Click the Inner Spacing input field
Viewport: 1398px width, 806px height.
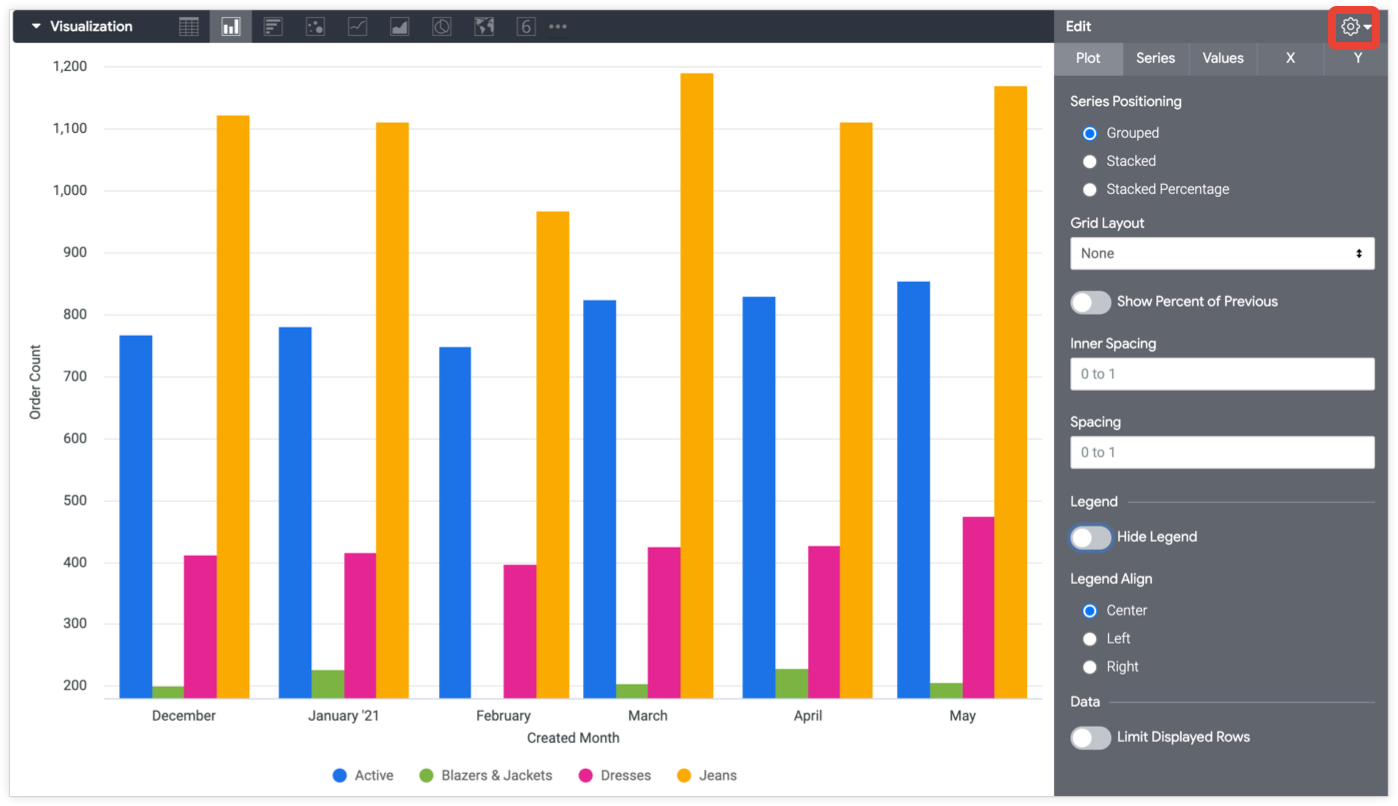coord(1222,374)
